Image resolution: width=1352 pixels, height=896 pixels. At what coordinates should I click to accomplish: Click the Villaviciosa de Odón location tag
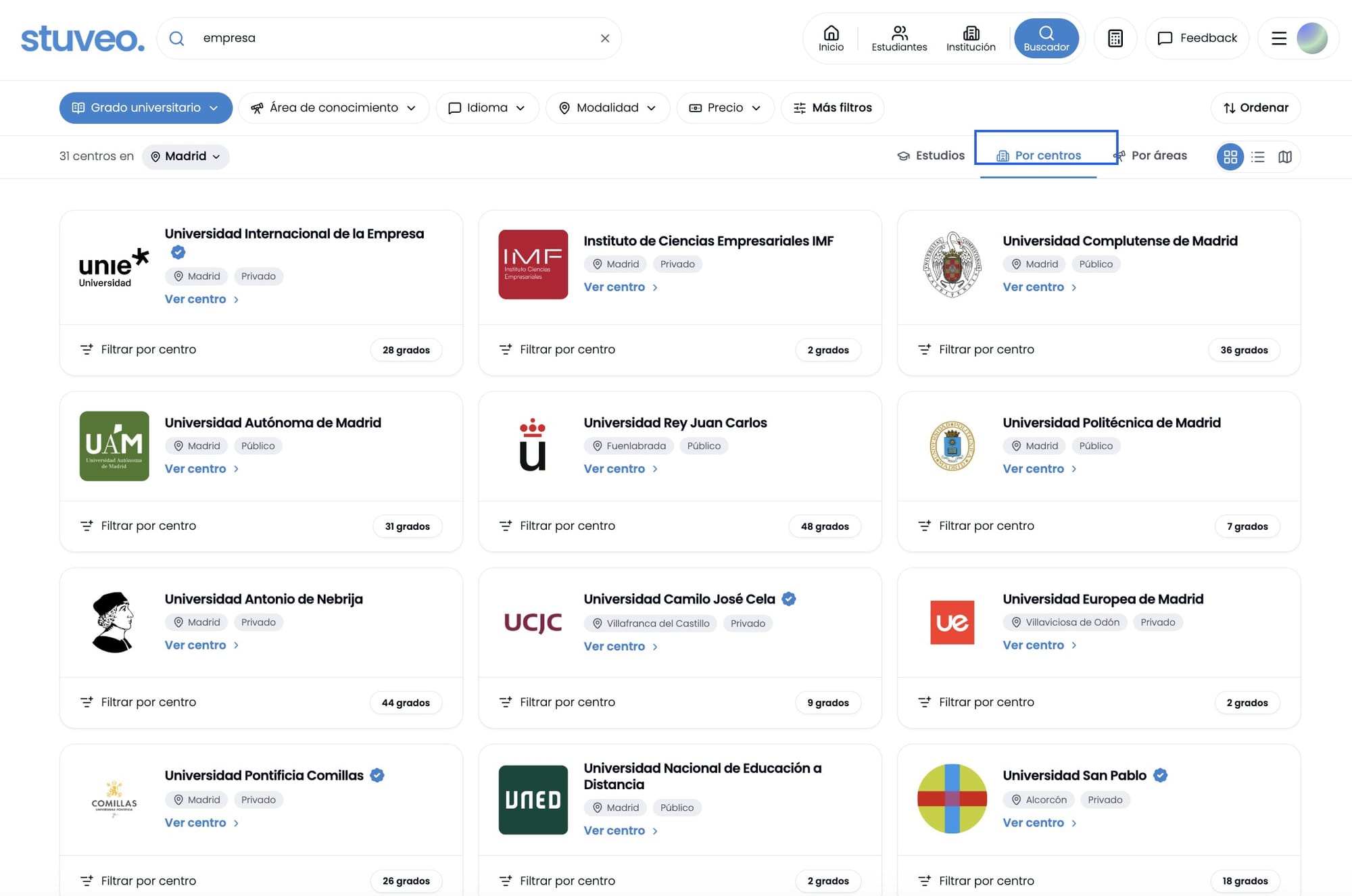(x=1065, y=622)
